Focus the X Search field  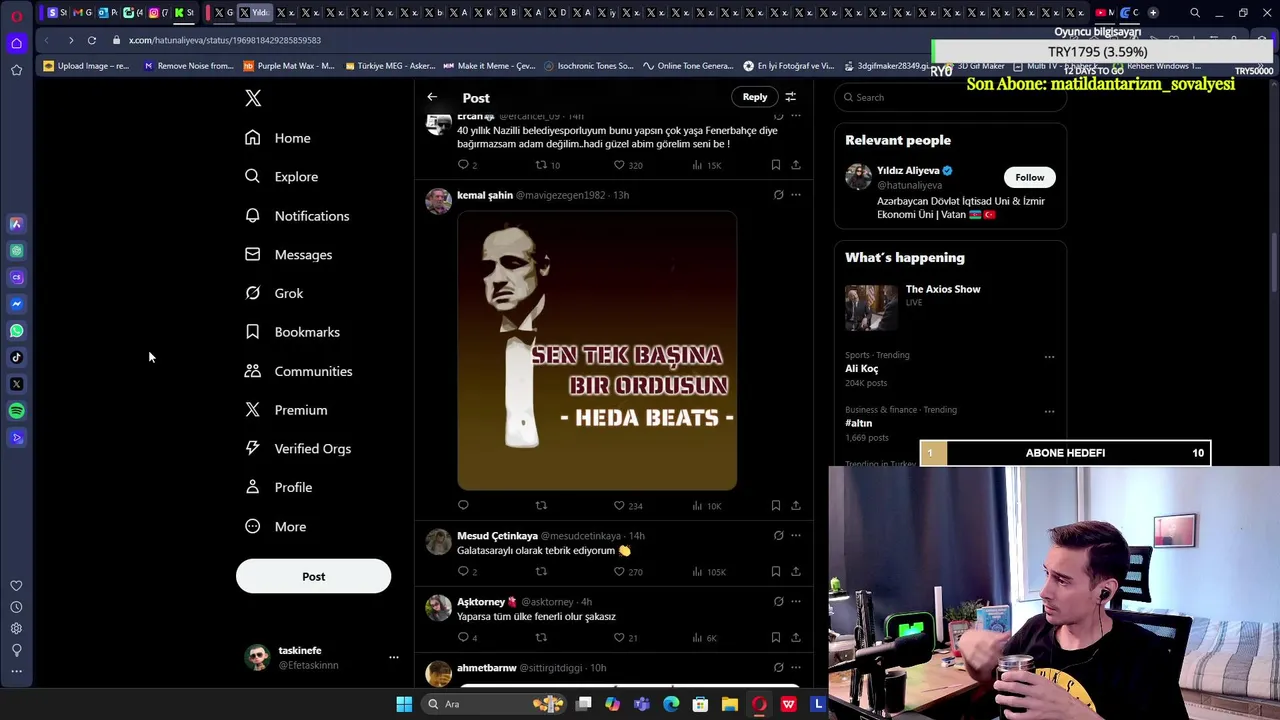click(950, 97)
